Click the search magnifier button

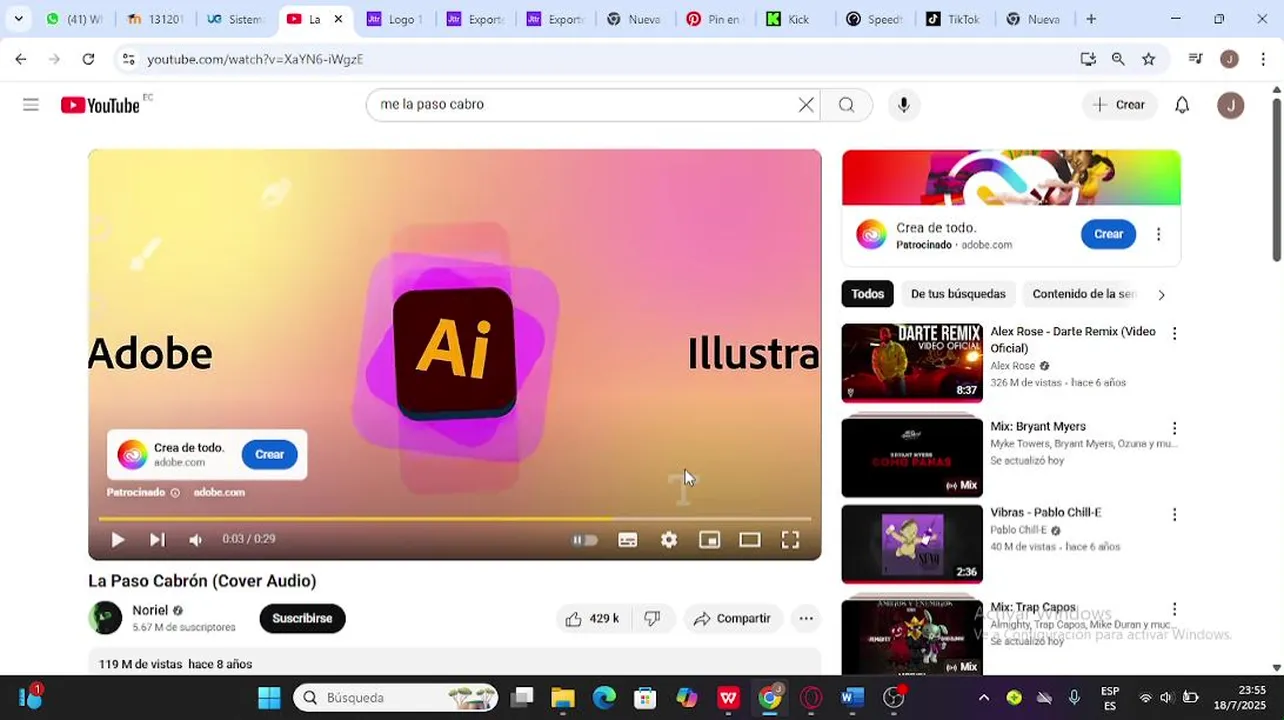click(847, 105)
